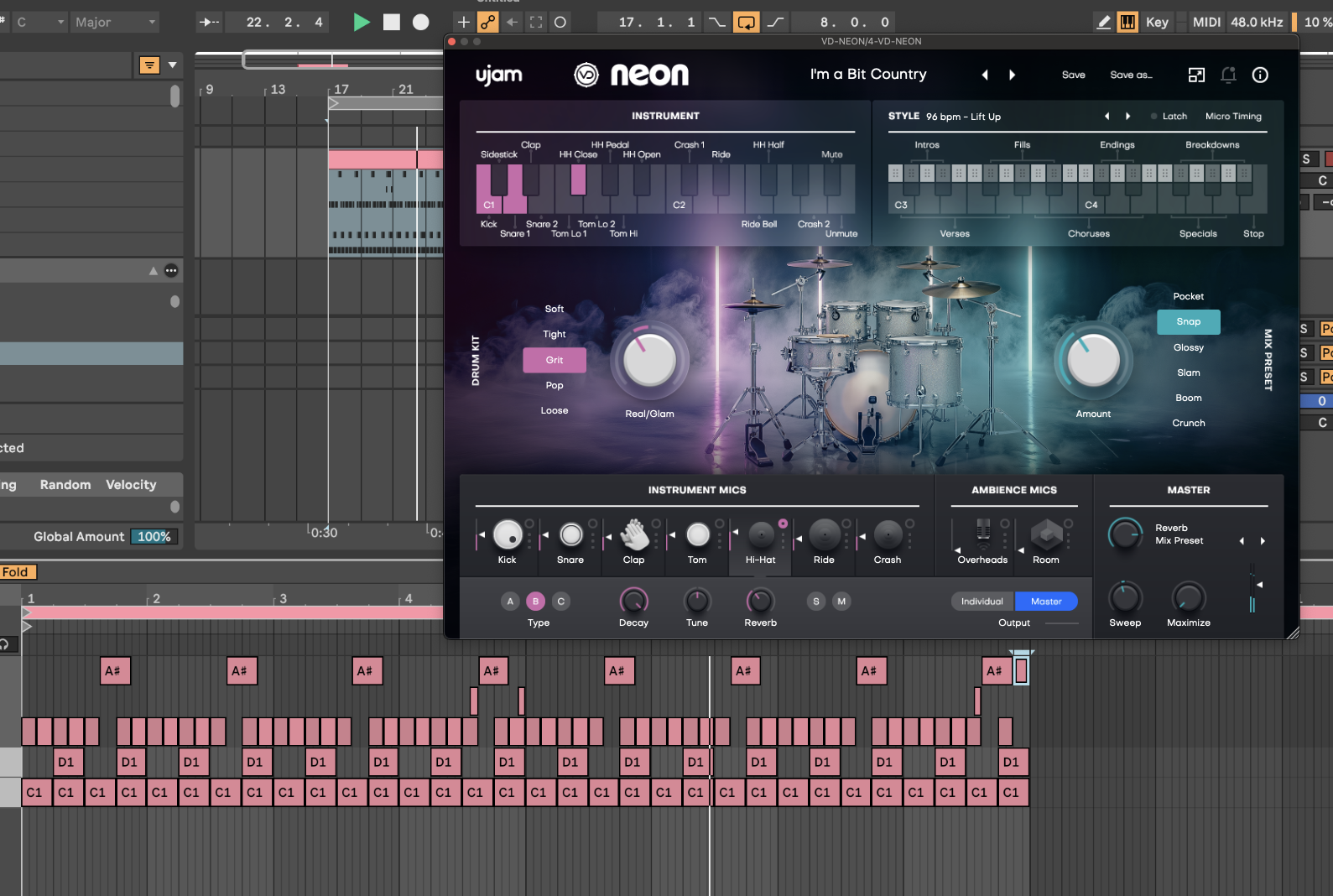Switch output to Master
1333x896 pixels.
pos(1046,602)
